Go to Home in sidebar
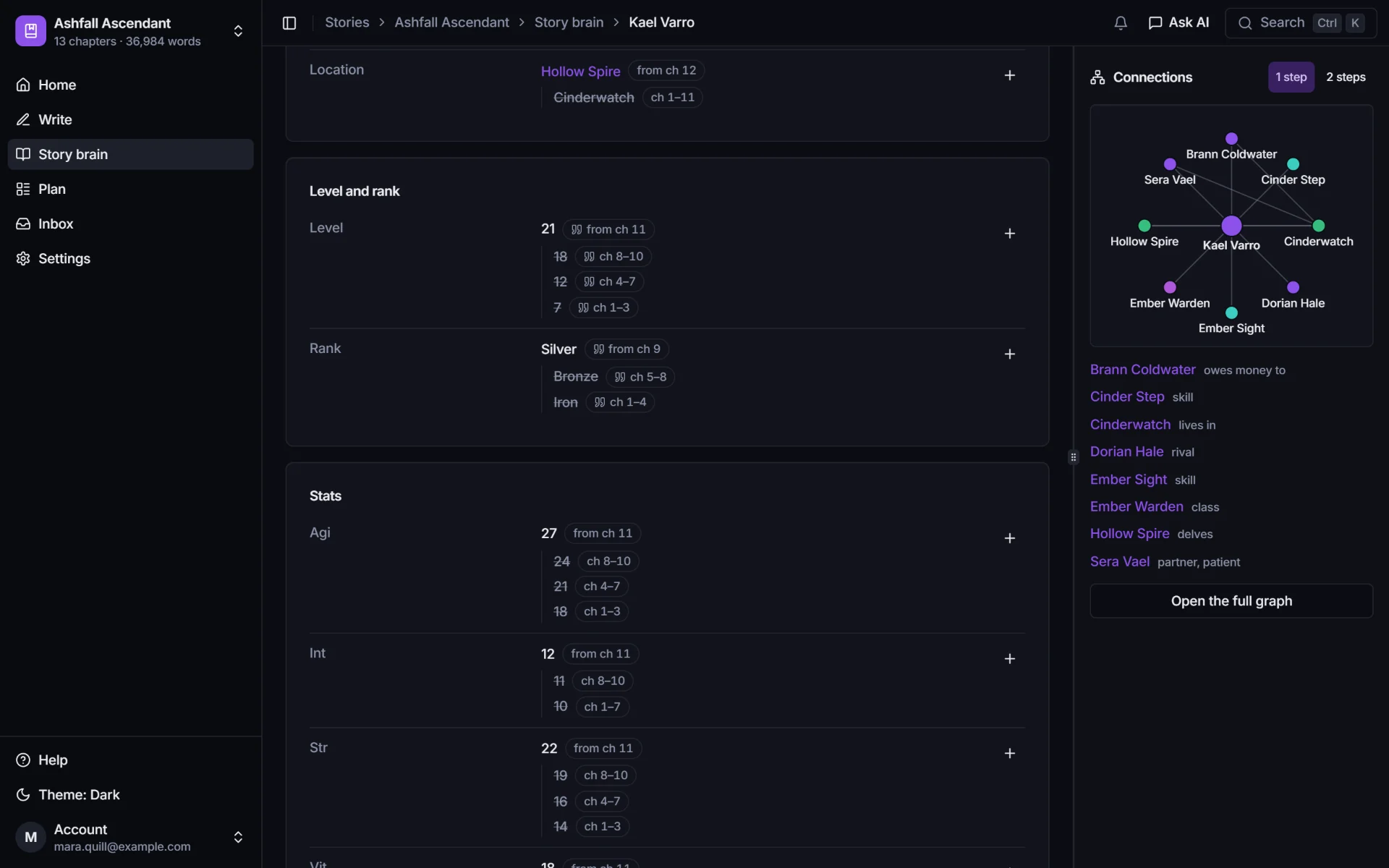Viewport: 1389px width, 868px height. pyautogui.click(x=130, y=85)
